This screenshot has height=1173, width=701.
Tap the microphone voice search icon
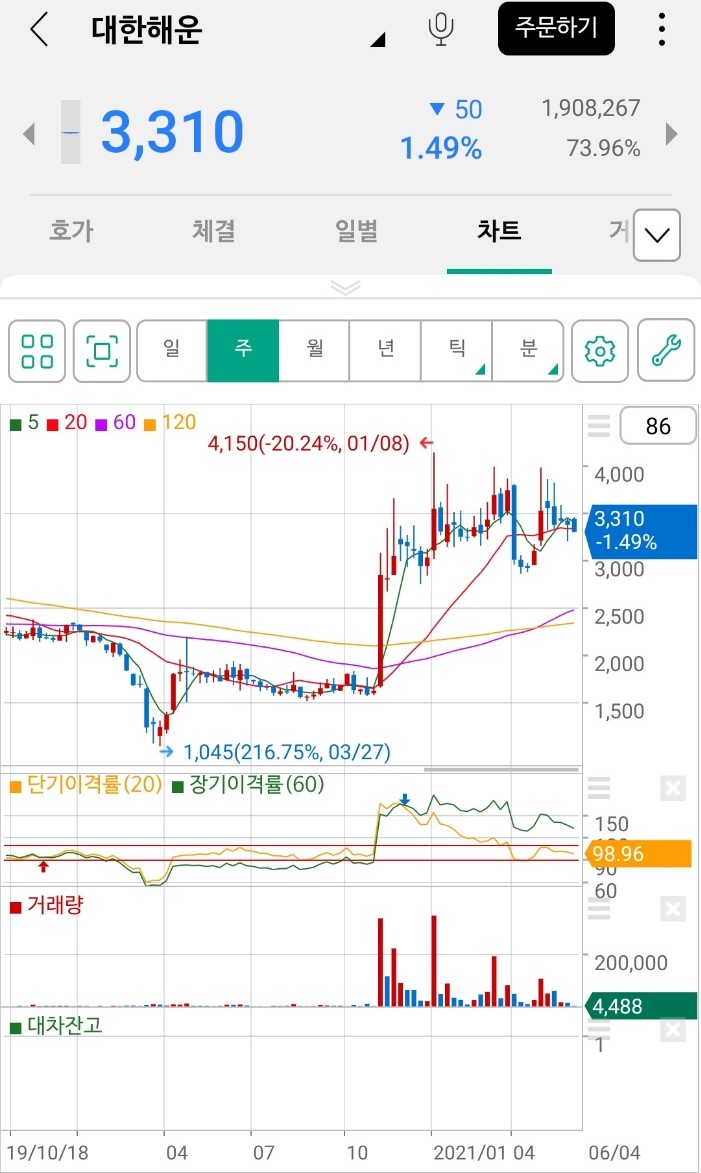441,29
